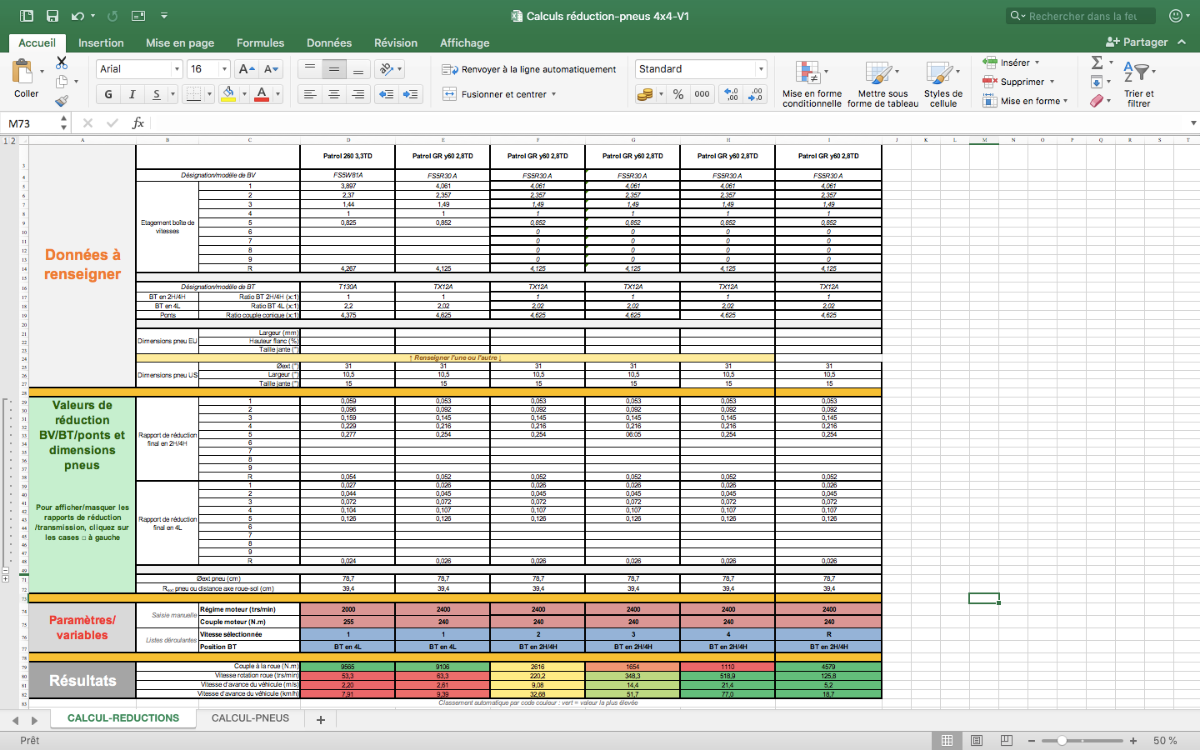Click the Undo arrow icon
The height and width of the screenshot is (750, 1200).
point(79,16)
